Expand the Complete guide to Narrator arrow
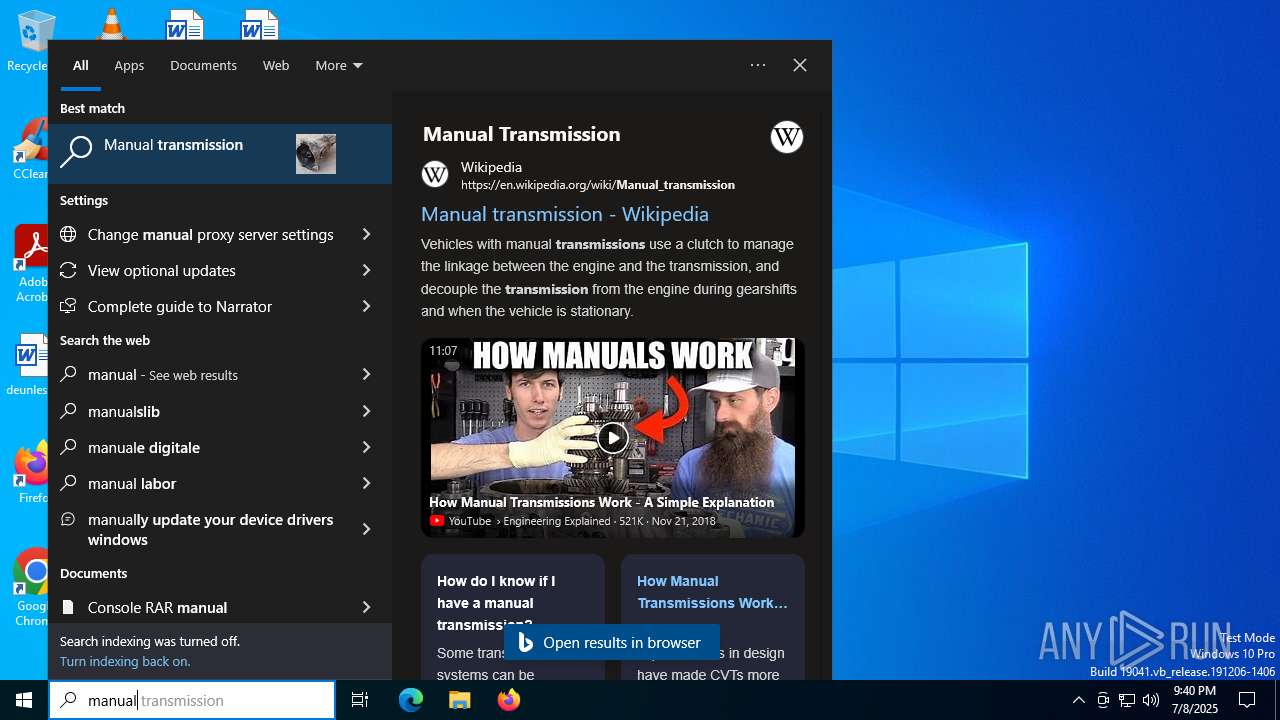 [366, 306]
